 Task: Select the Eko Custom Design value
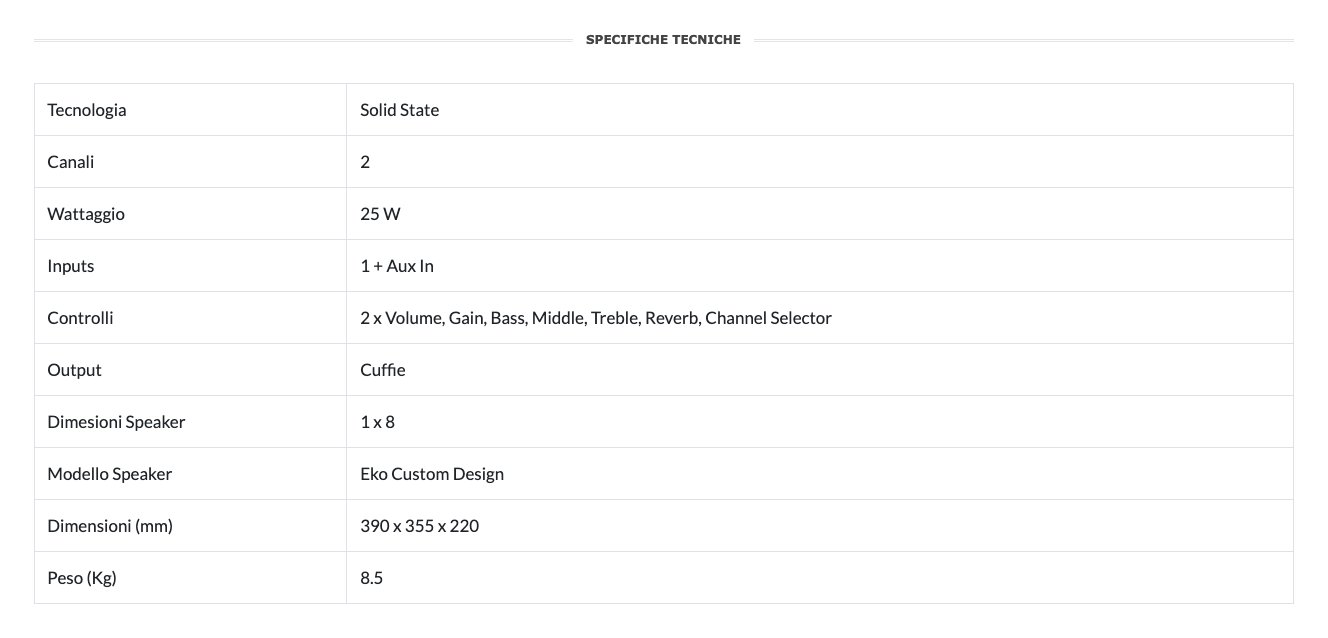[432, 474]
